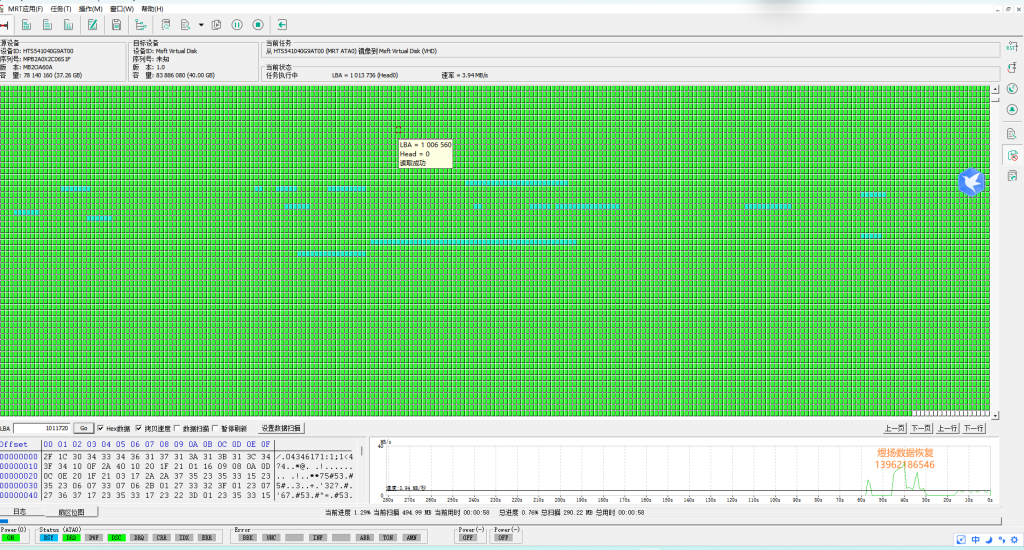Click the 下一页 button

pyautogui.click(x=921, y=429)
